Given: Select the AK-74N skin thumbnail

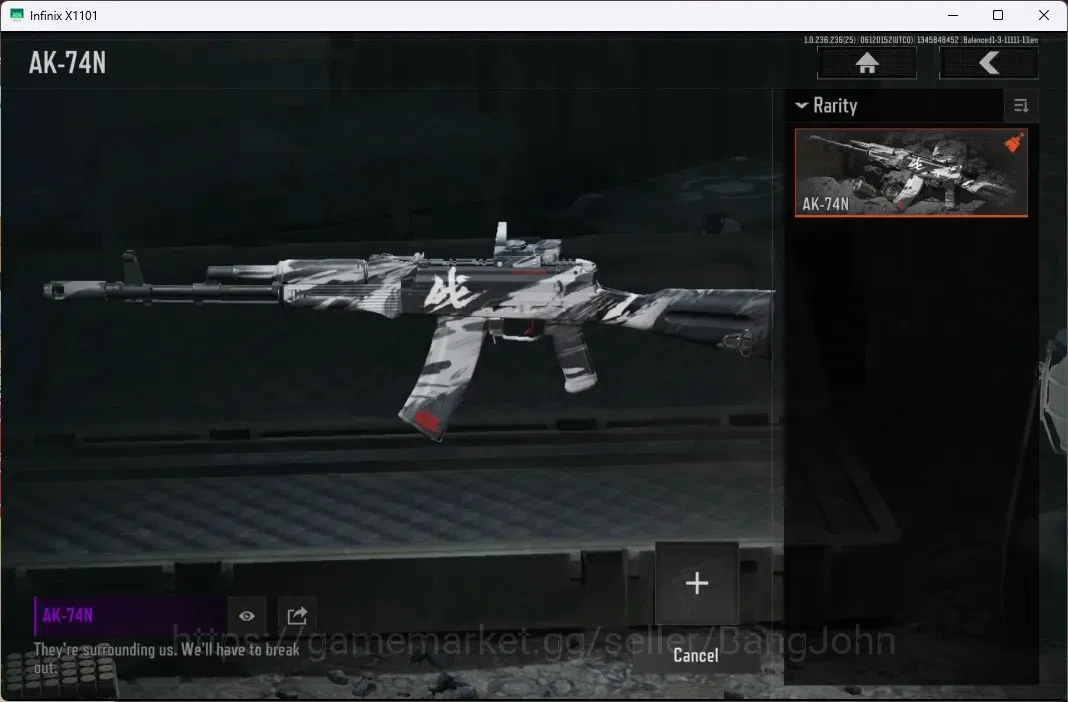Looking at the screenshot, I should tap(911, 172).
